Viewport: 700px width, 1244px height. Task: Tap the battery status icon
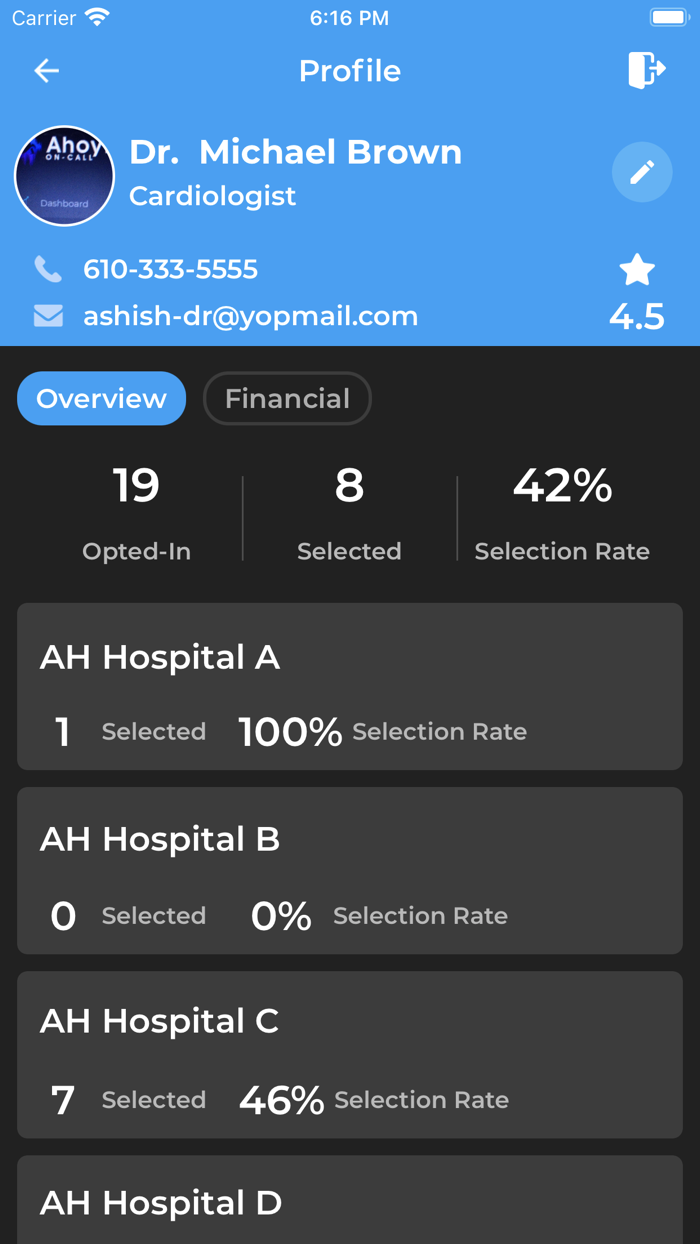pos(667,18)
